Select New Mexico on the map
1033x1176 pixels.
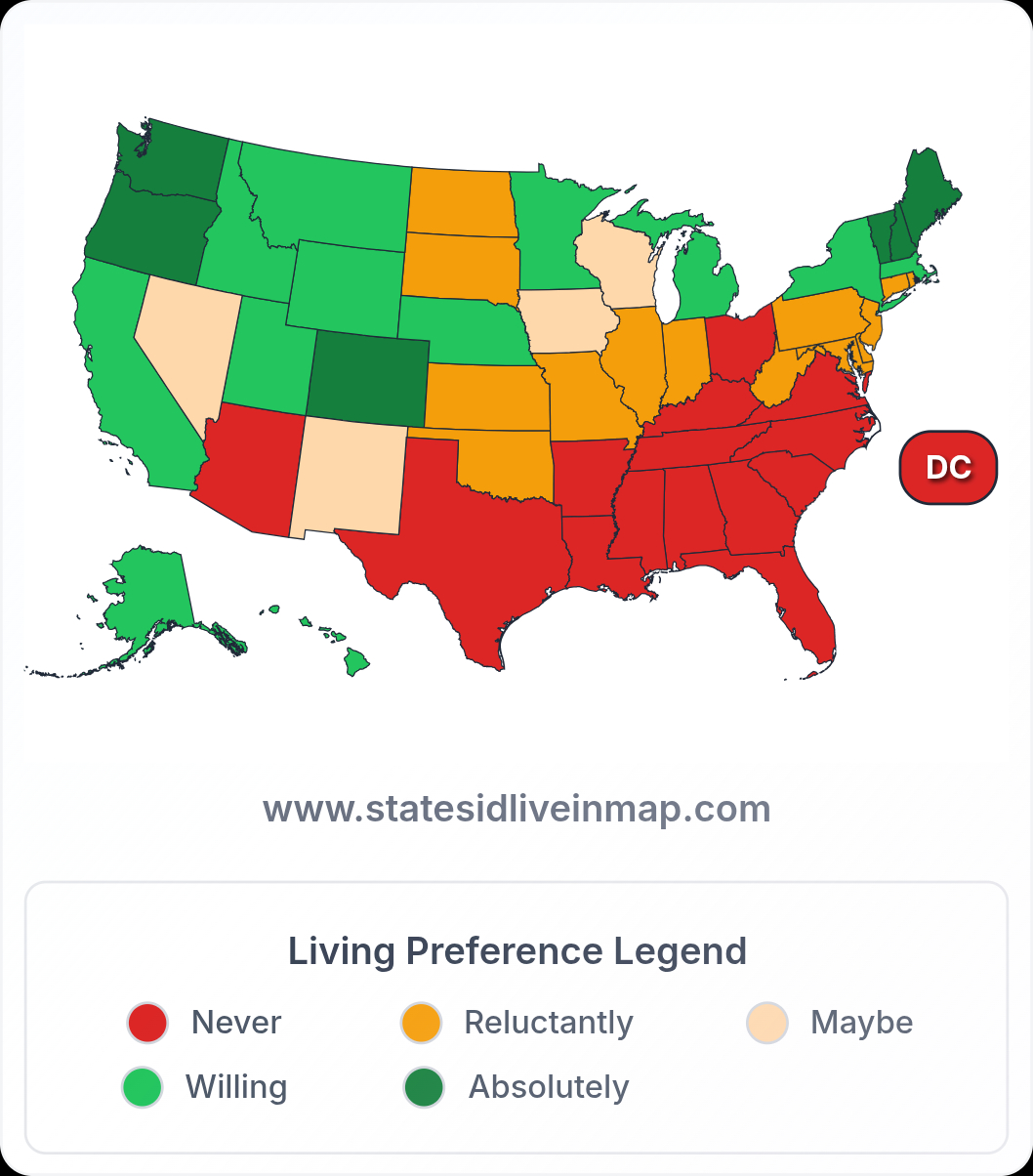click(x=350, y=477)
